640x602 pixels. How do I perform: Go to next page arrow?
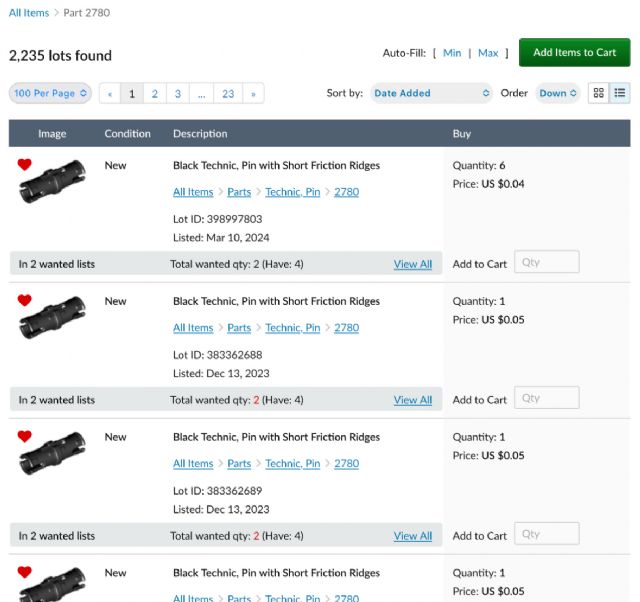click(x=253, y=94)
